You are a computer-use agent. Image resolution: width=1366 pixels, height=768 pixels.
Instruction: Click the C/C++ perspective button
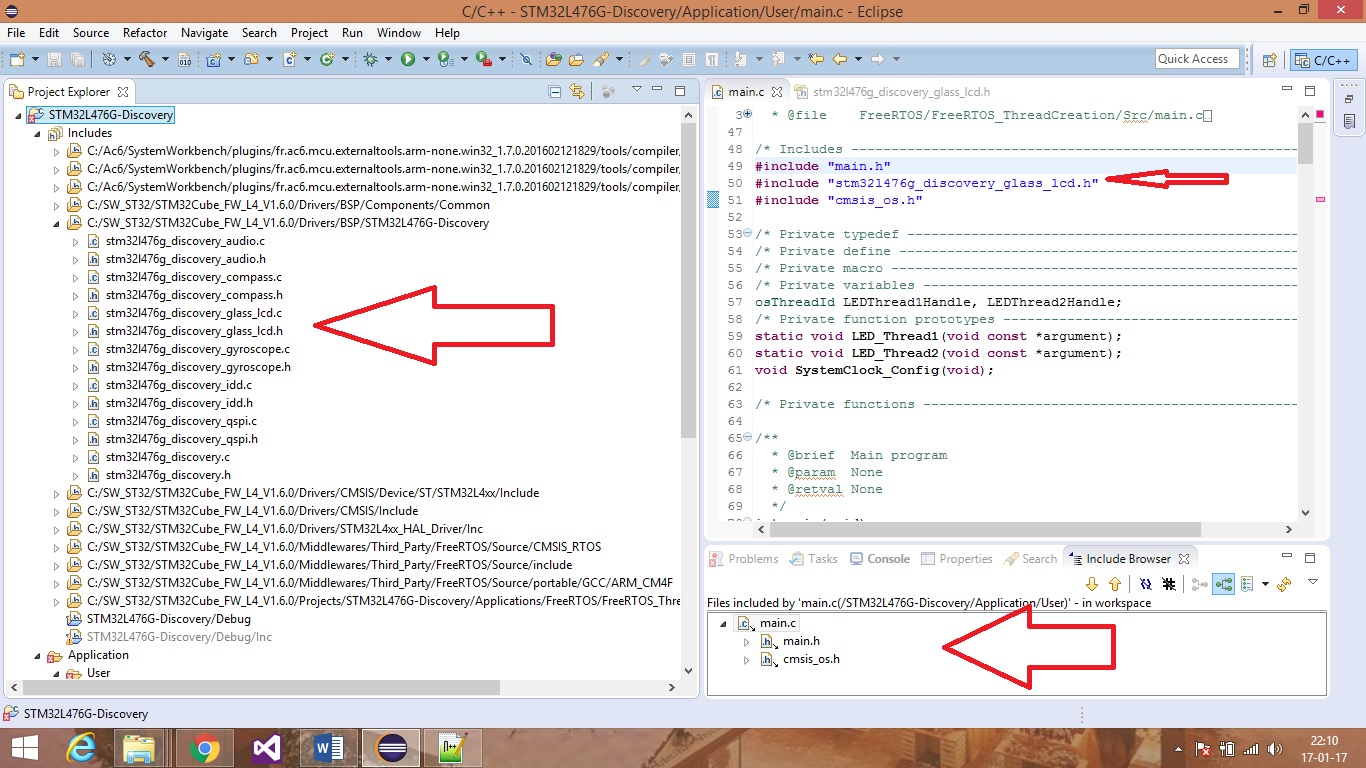[1323, 60]
